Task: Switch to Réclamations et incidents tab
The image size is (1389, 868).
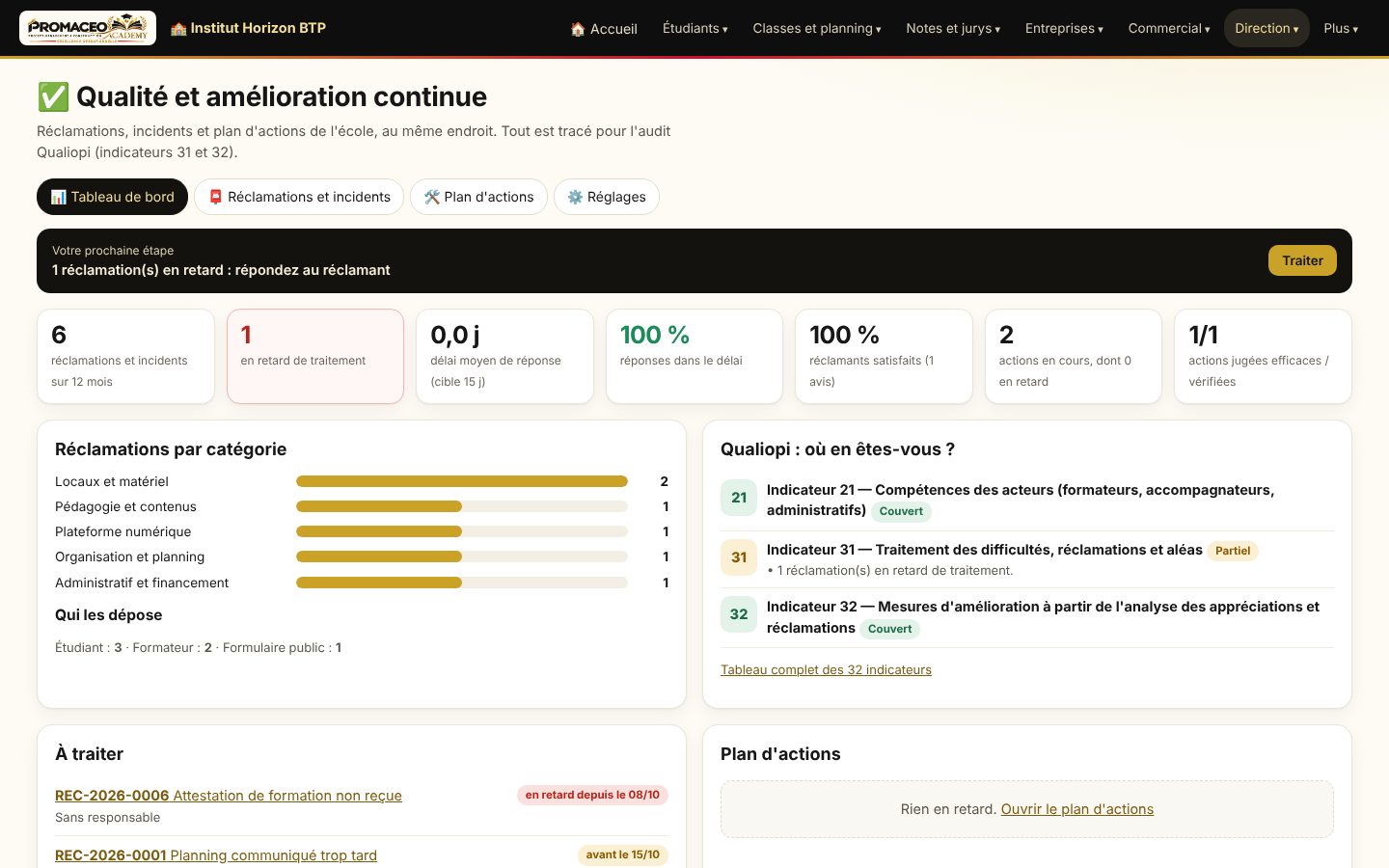Action: tap(299, 197)
